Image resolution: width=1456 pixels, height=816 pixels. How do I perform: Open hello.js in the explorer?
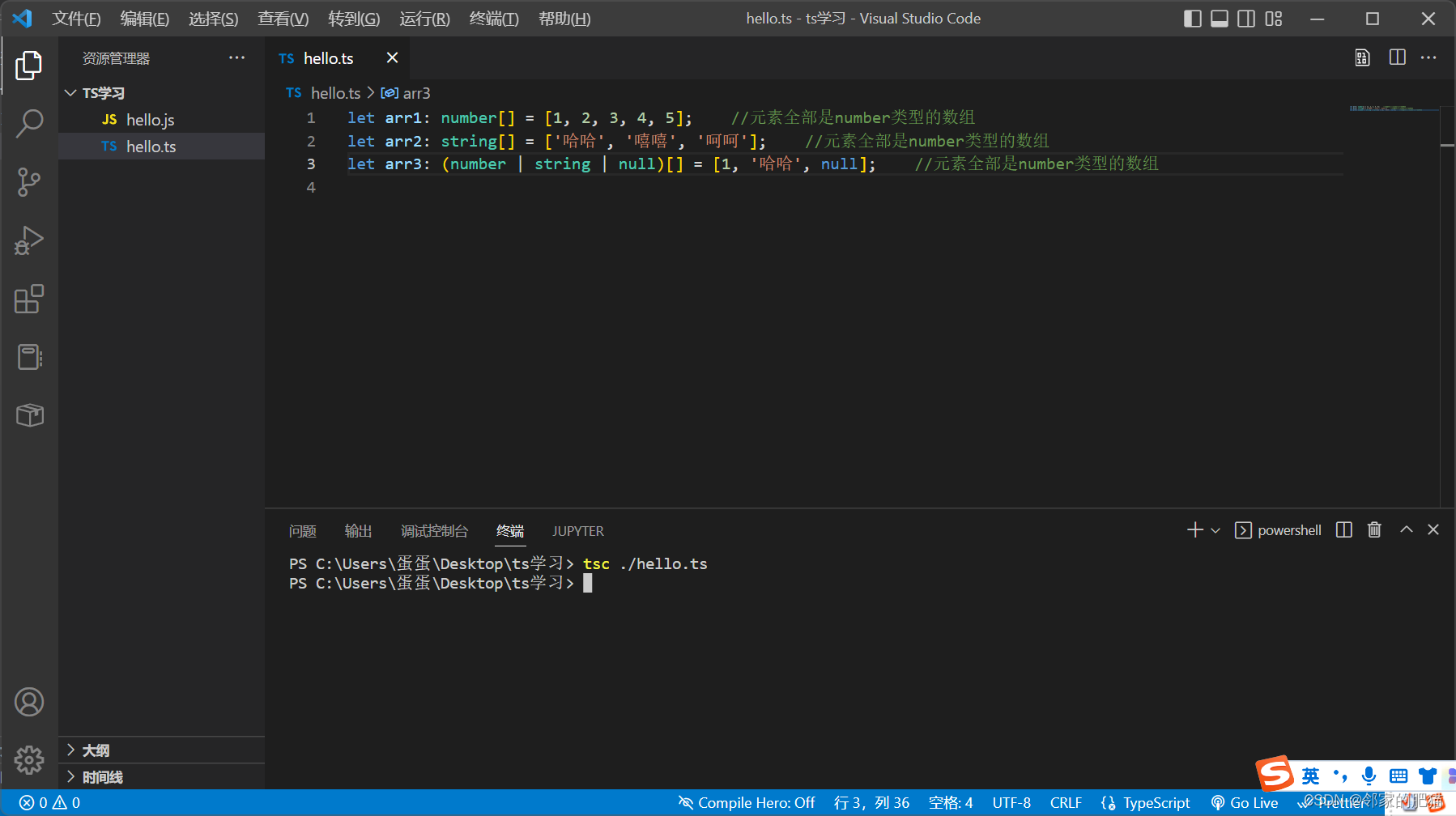(161, 120)
